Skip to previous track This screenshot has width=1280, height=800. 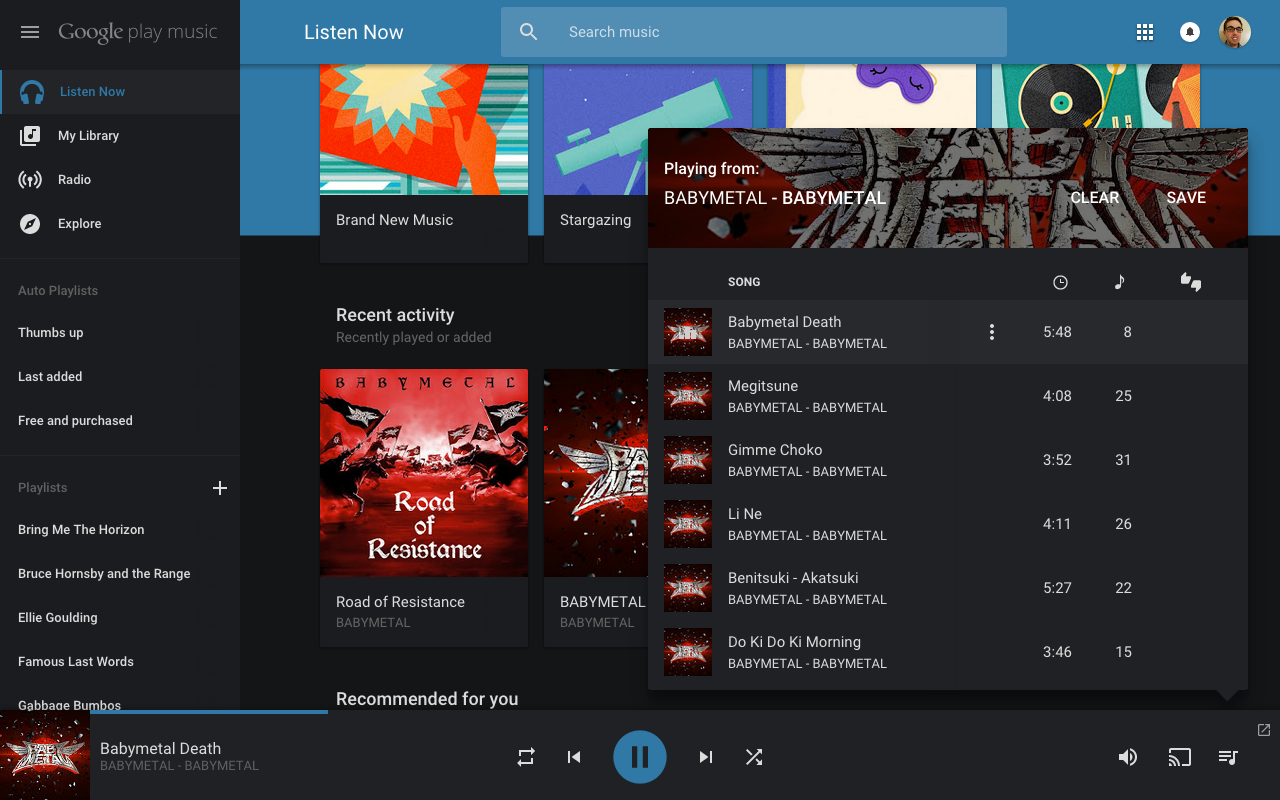tap(574, 757)
